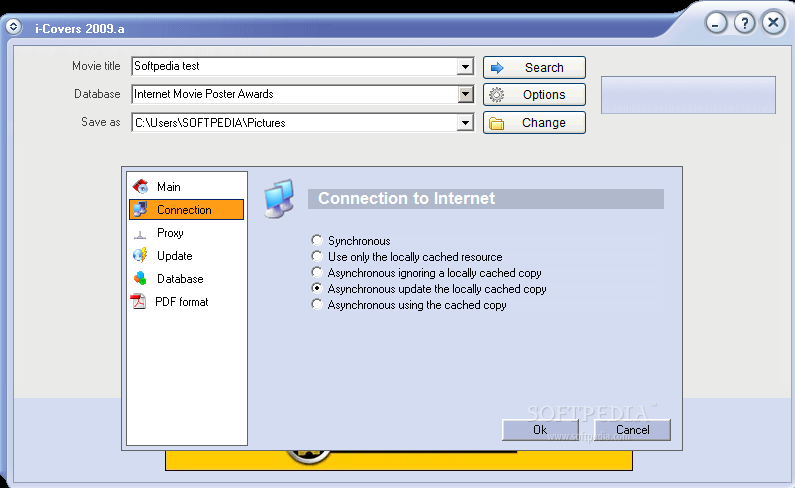Click the Proxy section icon

pyautogui.click(x=140, y=234)
